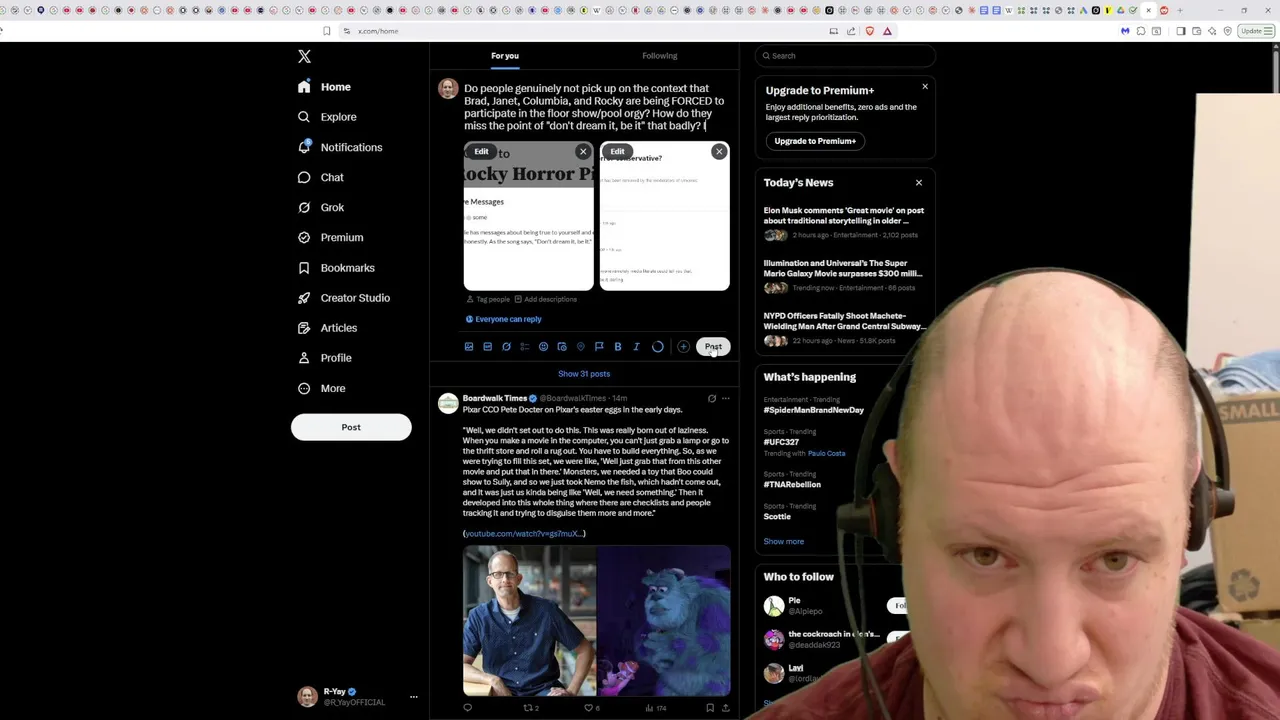
Task: Open more options on Boardwalk Times post
Action: pyautogui.click(x=726, y=399)
